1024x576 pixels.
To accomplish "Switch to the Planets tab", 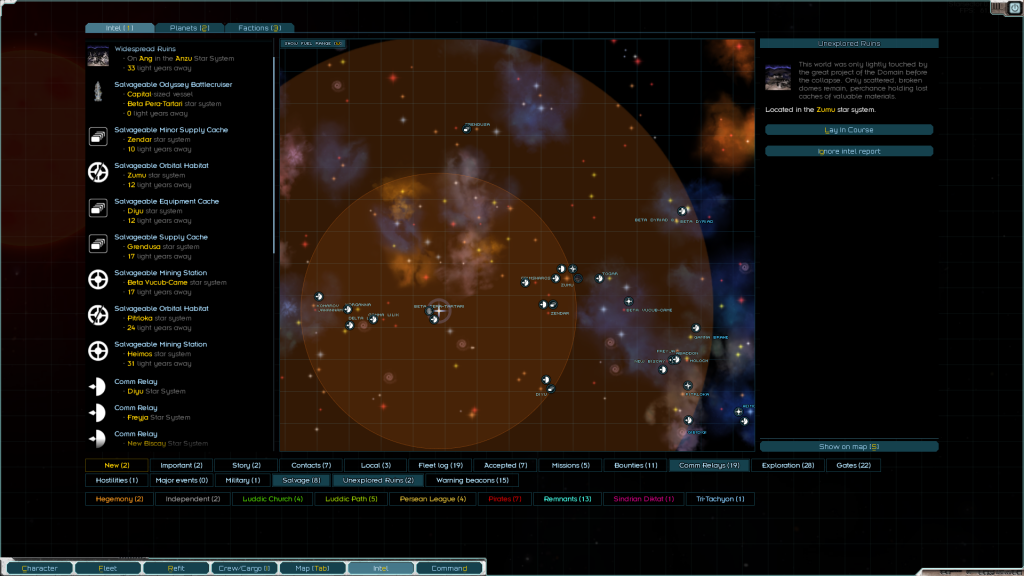I will click(189, 28).
